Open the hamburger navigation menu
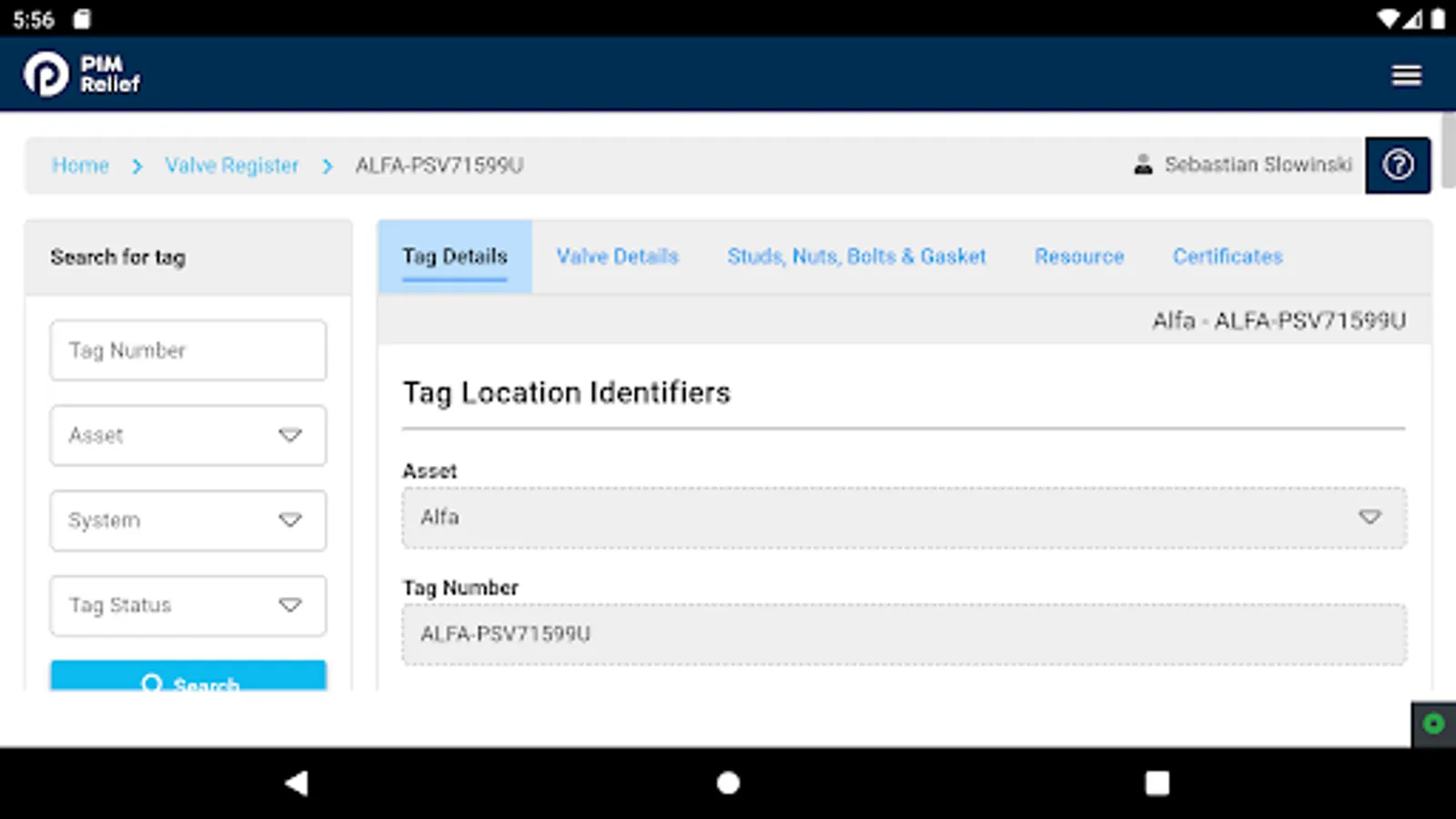The image size is (1456, 819). (1407, 75)
